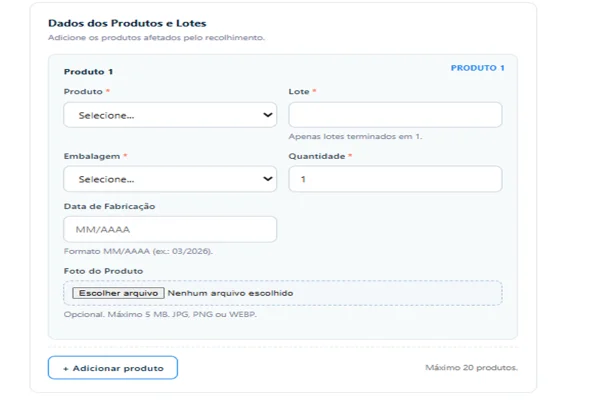Click the Dados dos Produtos e Lotes heading
600x400 pixels.
127,23
